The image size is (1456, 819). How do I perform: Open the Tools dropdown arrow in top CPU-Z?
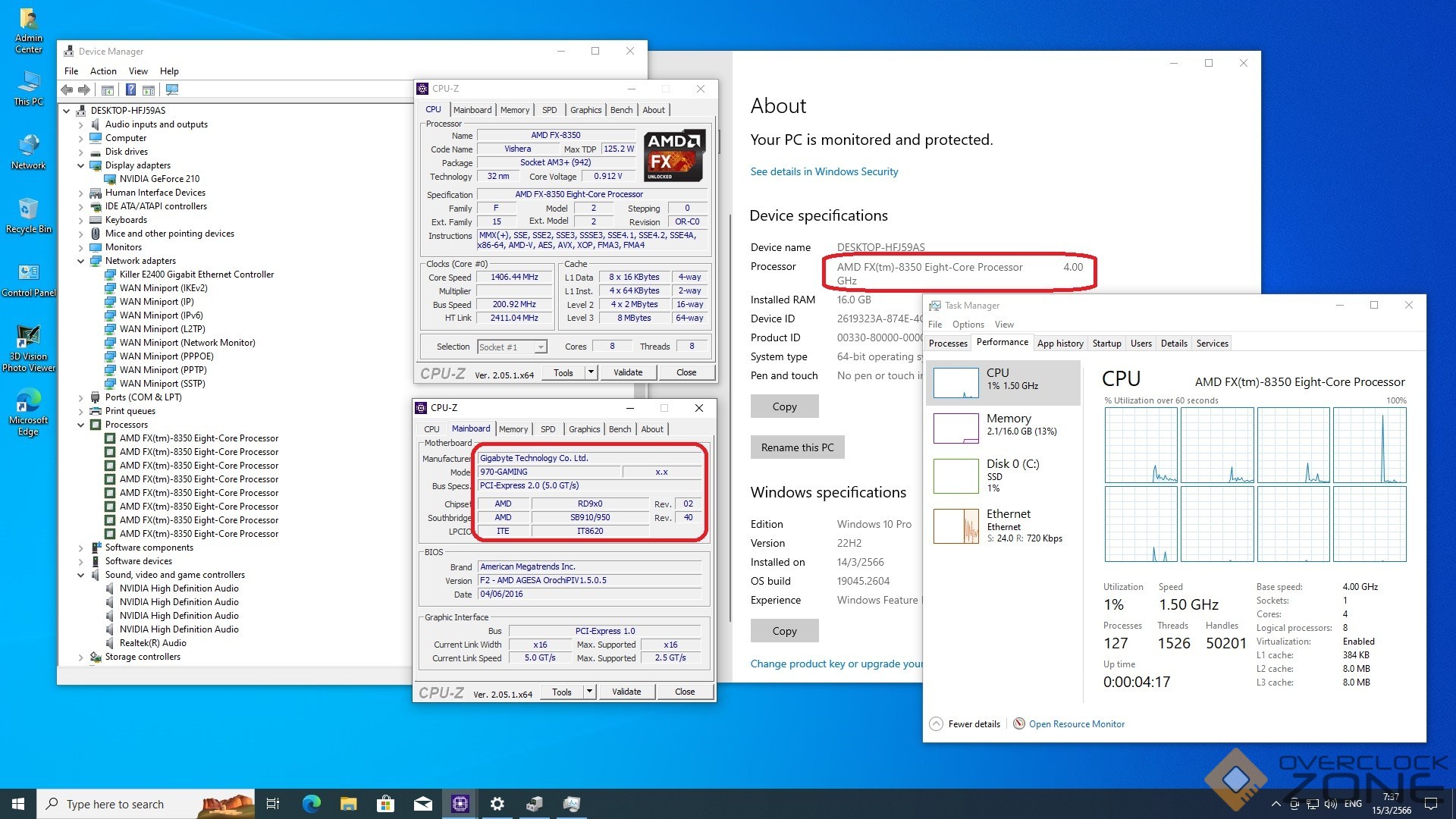tap(591, 372)
